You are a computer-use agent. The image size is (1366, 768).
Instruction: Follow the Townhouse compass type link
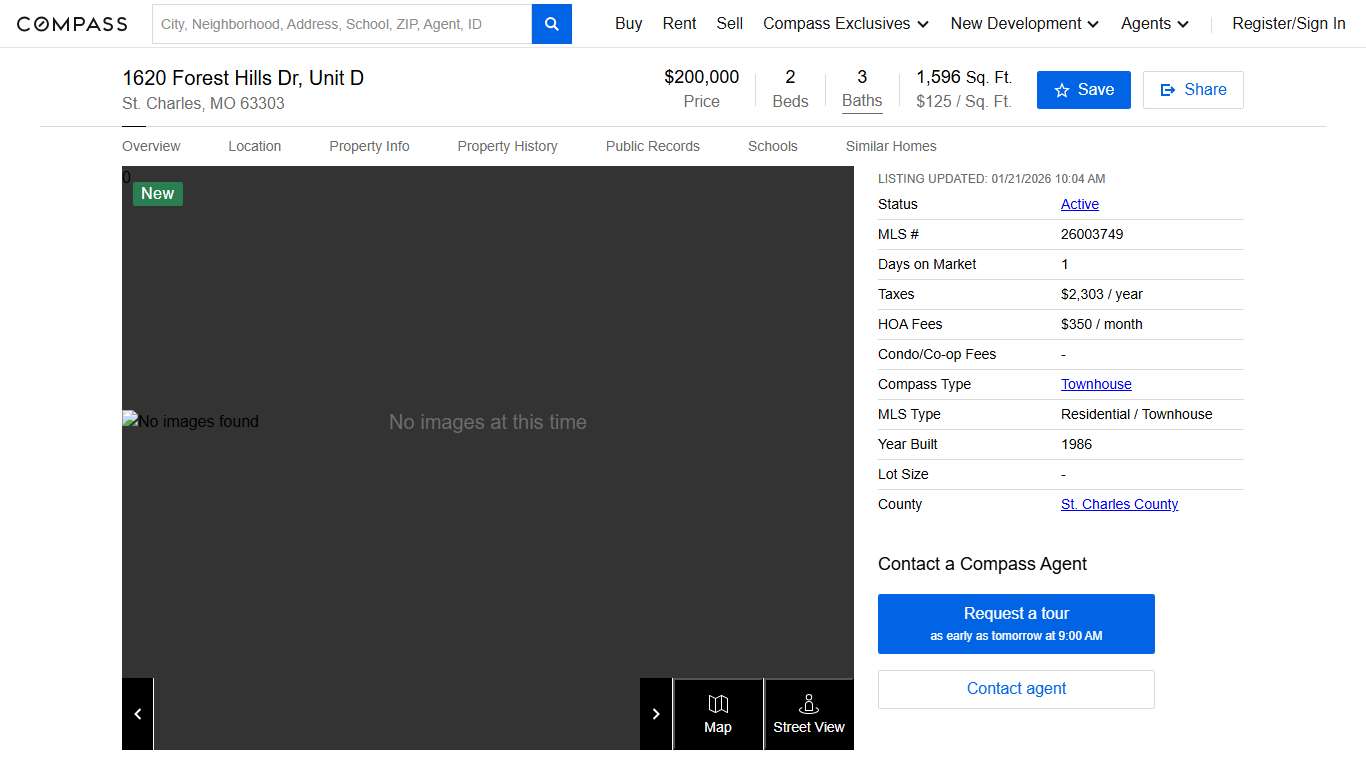[1096, 384]
